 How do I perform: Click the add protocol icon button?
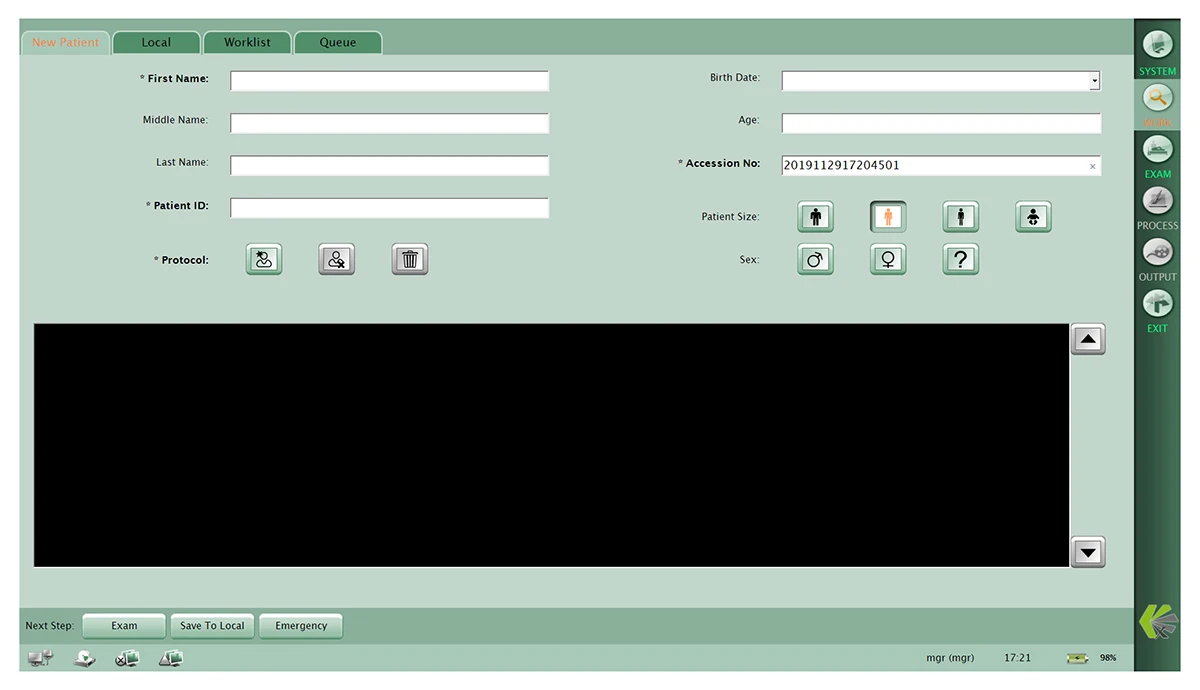264,260
